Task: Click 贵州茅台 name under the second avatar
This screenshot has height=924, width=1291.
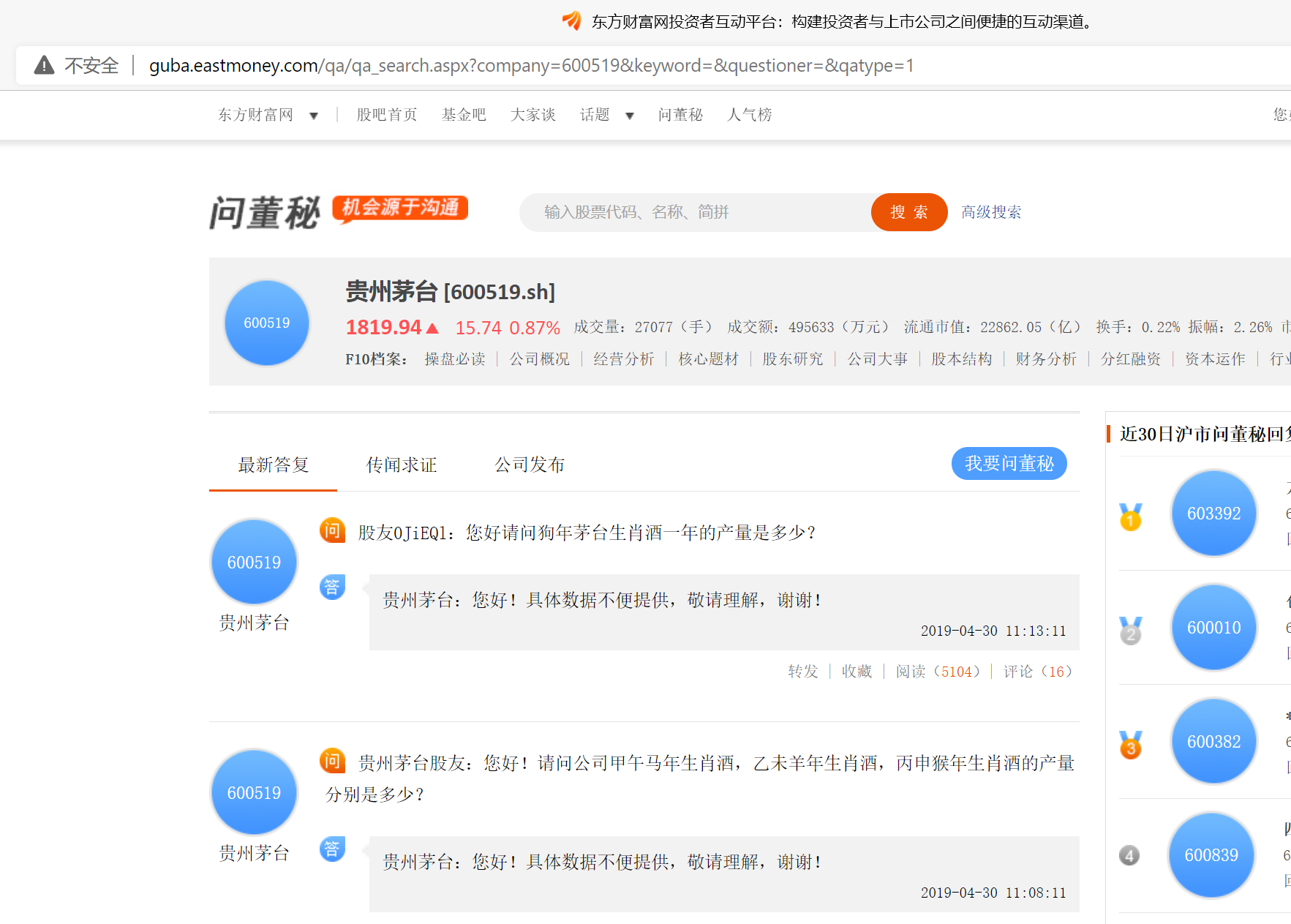Action: tap(255, 853)
